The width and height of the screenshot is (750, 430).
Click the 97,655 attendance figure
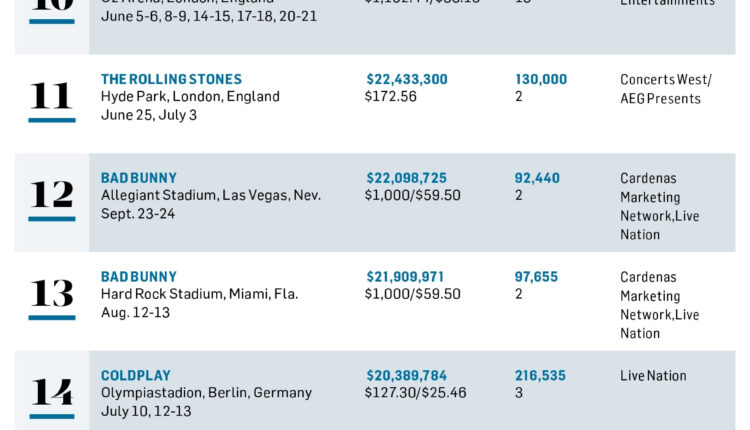point(537,277)
